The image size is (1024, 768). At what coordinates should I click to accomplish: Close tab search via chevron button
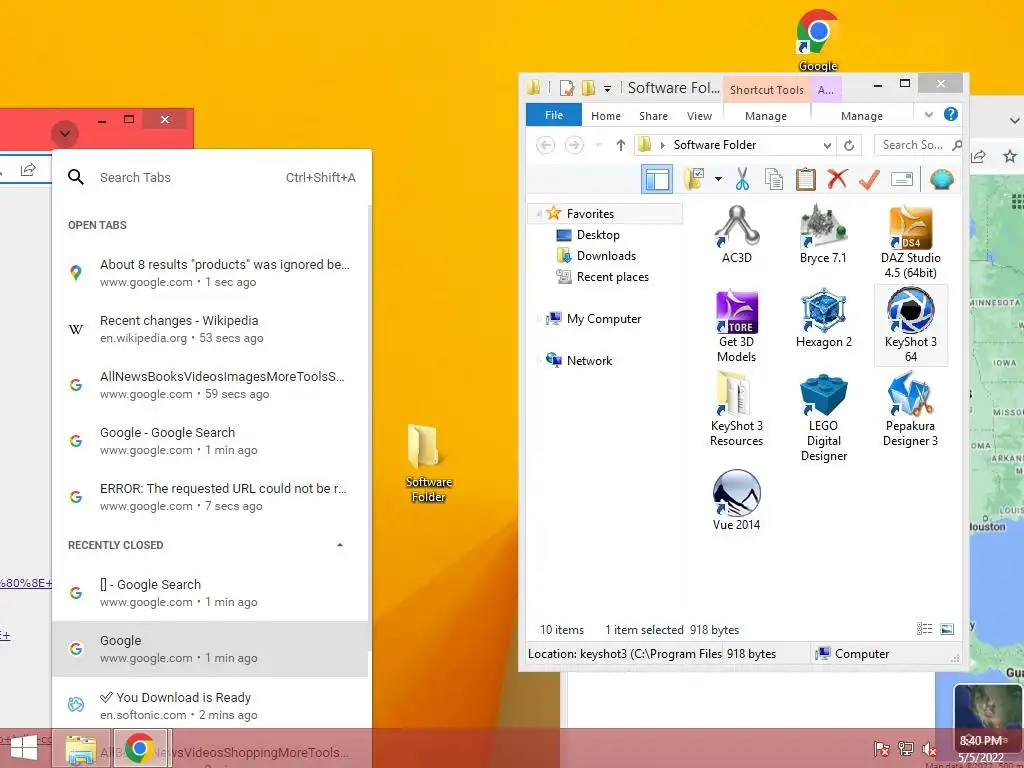pyautogui.click(x=65, y=134)
